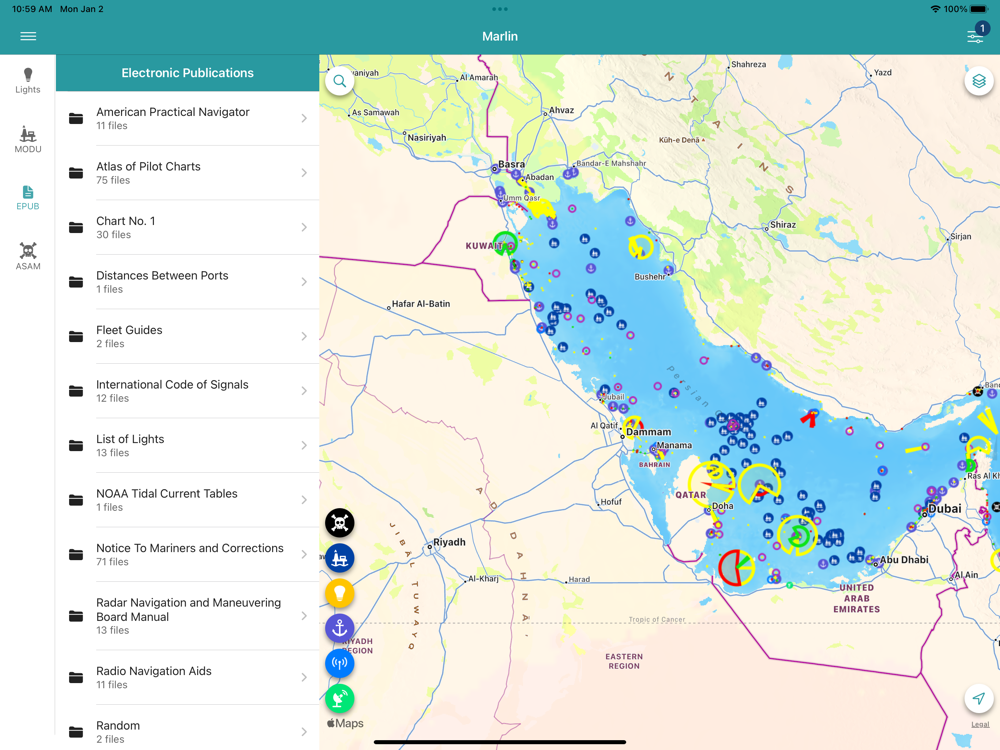Switch to the Lights tab

tap(28, 81)
